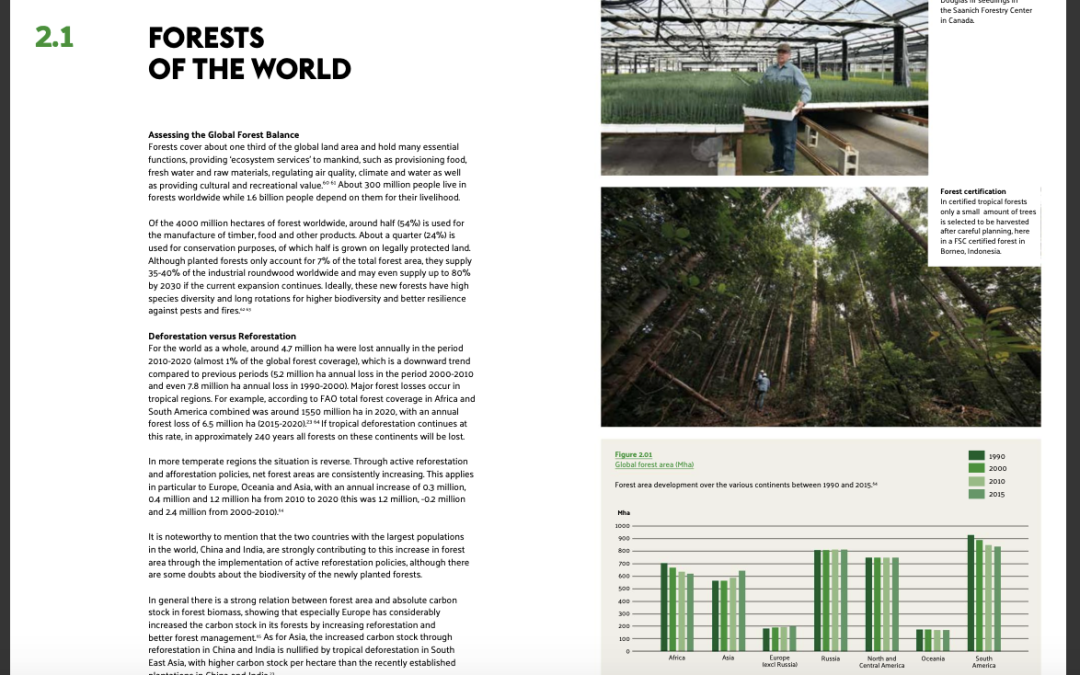Click the 900 value on the Mha axis

tap(624, 538)
